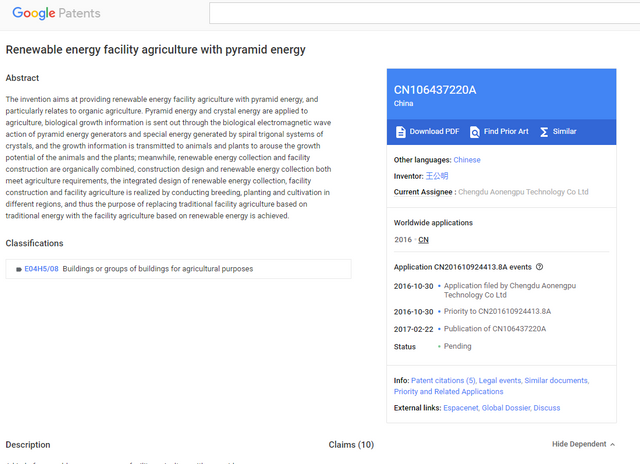Screen dimensions: 640x464
Task: Click the classification tag icon beside E04H5/08
Action: point(19,269)
